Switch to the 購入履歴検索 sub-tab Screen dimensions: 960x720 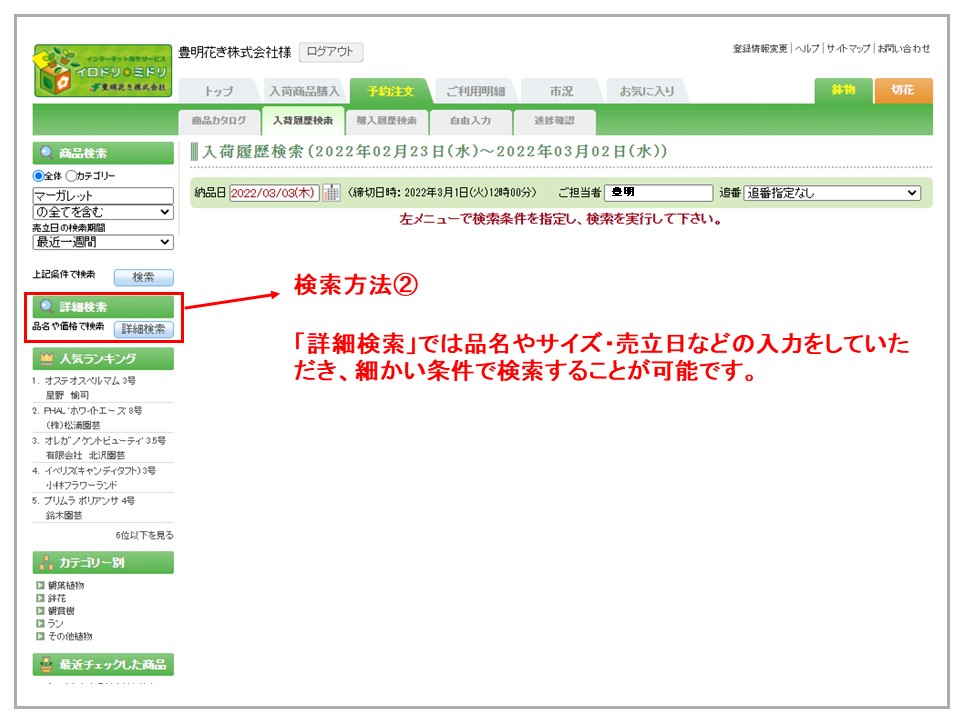(386, 121)
